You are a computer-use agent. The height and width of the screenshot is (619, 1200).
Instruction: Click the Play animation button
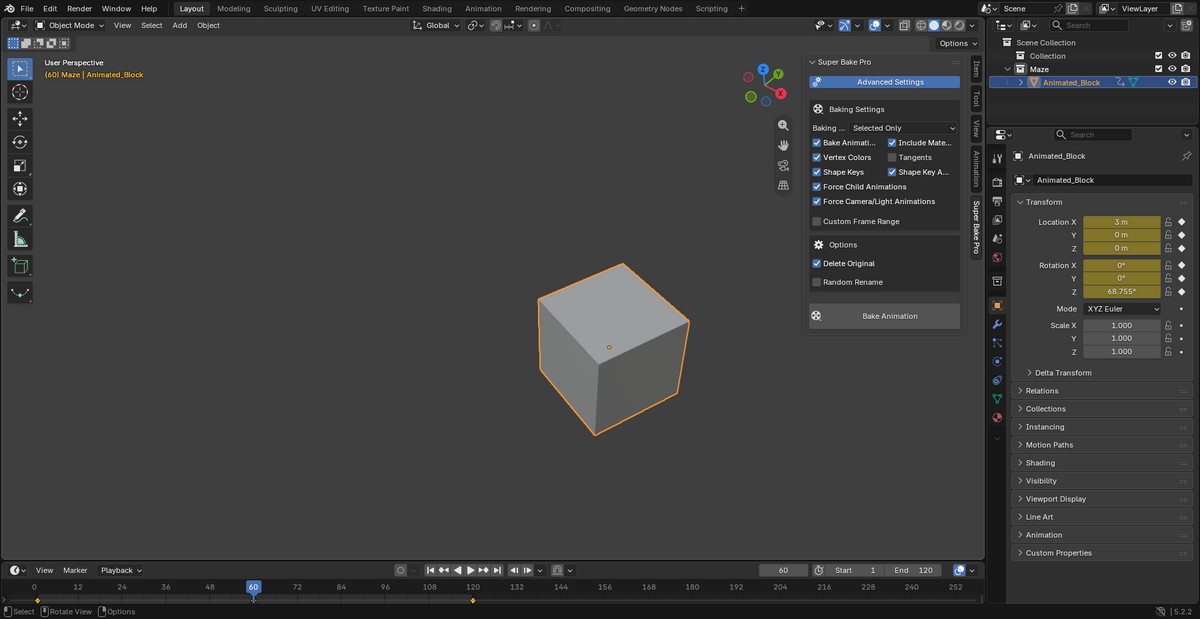coord(470,570)
